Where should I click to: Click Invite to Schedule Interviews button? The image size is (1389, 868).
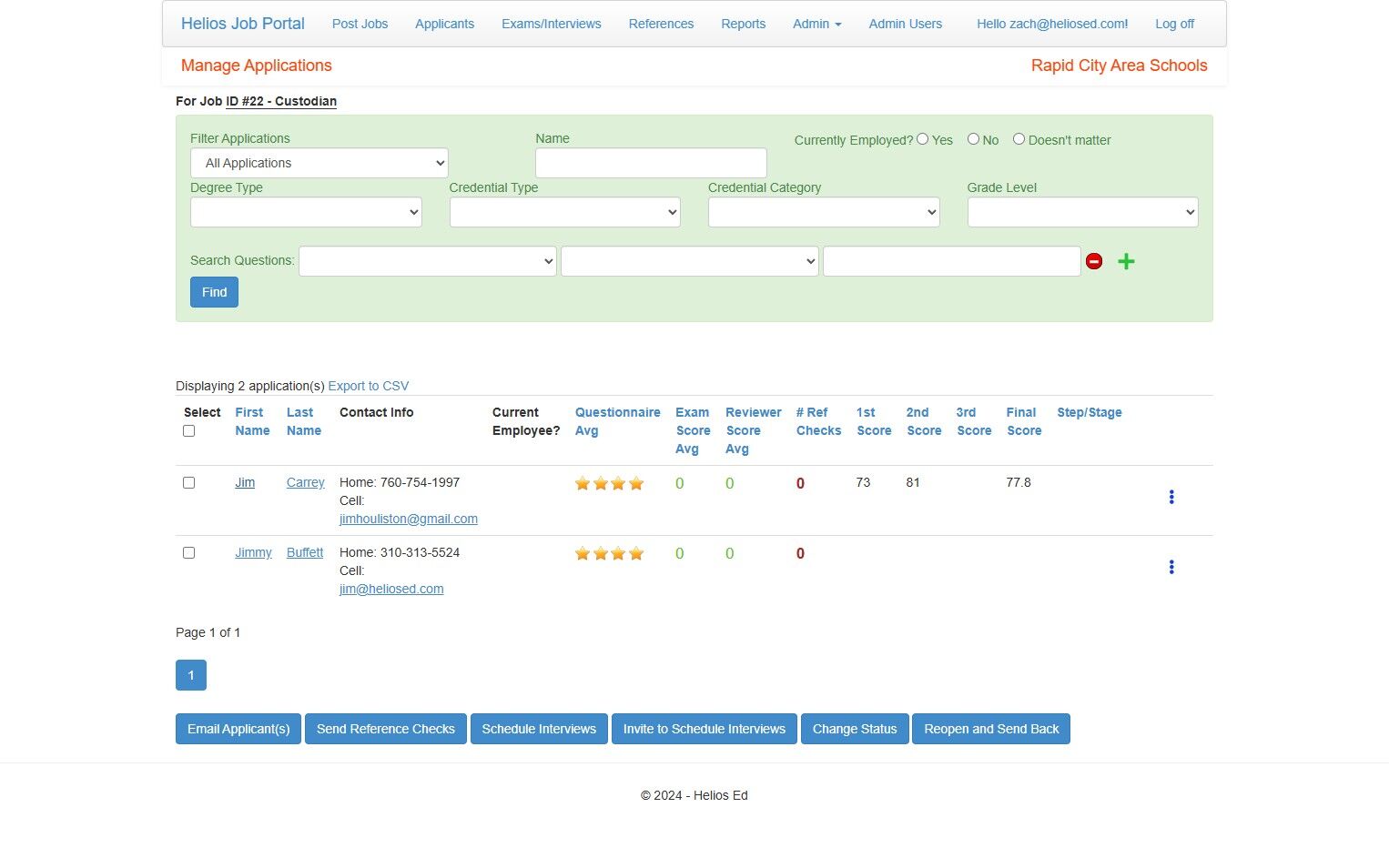pos(705,729)
